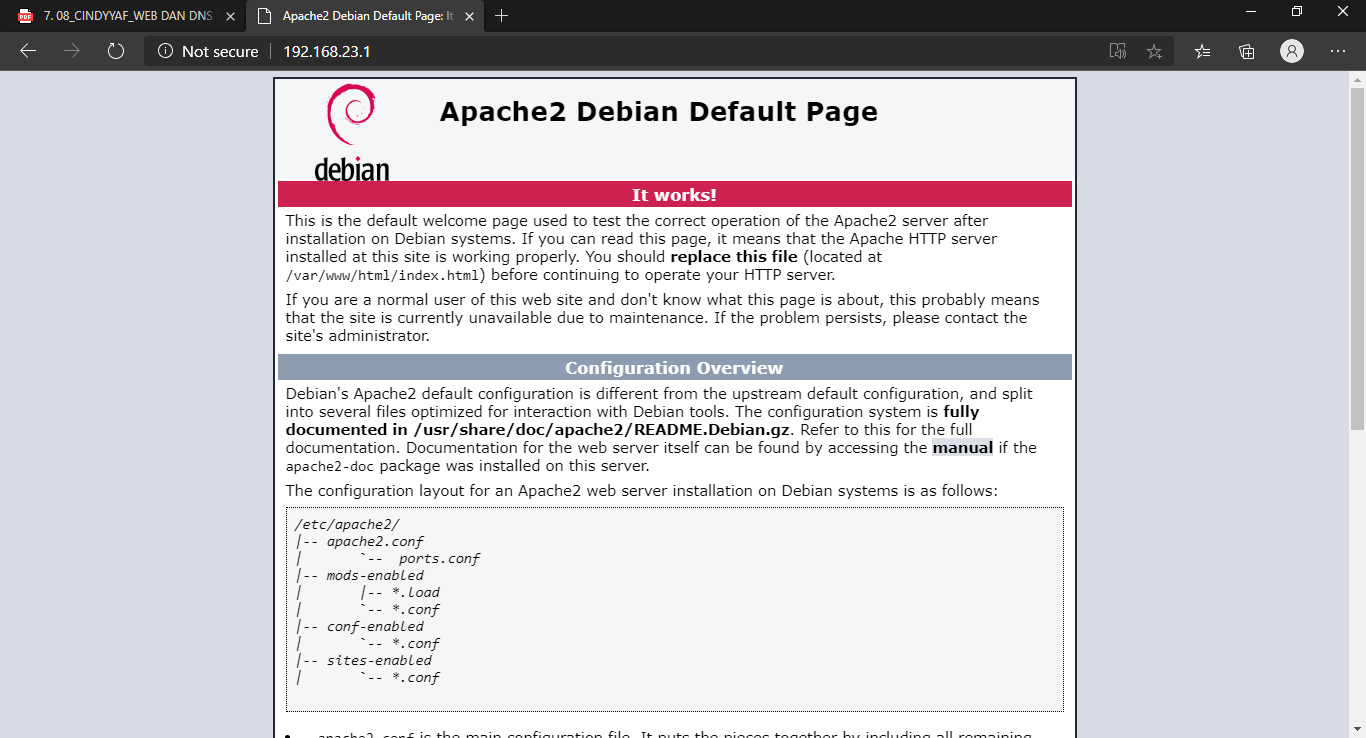The image size is (1366, 738).
Task: Open the Favorites list icon
Action: tap(1203, 51)
